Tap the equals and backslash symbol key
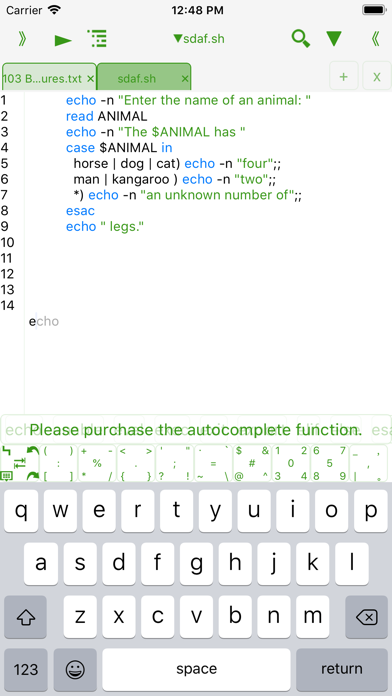This screenshot has height=696, width=392. coord(213,463)
